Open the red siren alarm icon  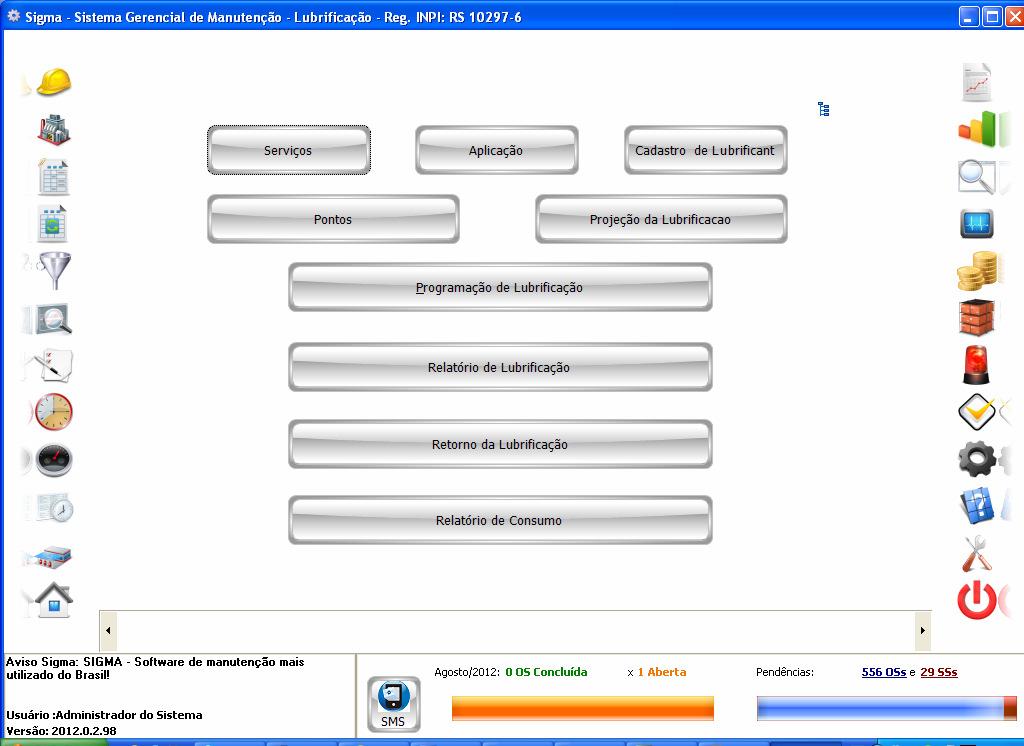[x=976, y=365]
